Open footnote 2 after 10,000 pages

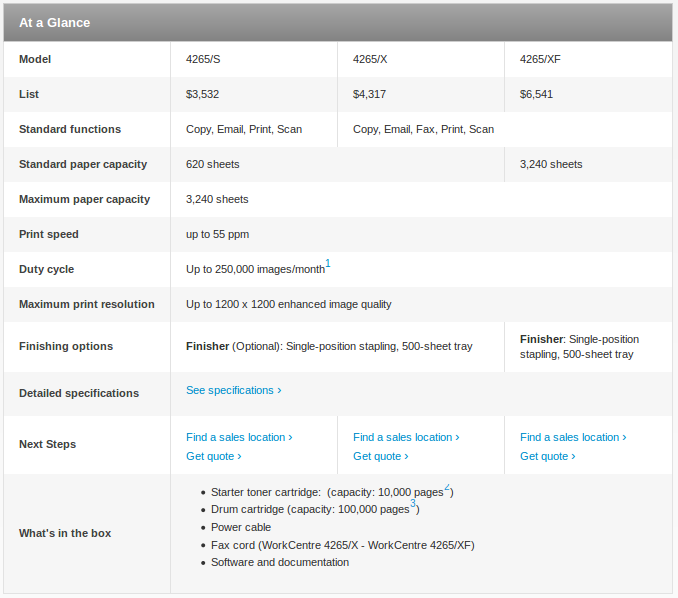[x=447, y=487]
